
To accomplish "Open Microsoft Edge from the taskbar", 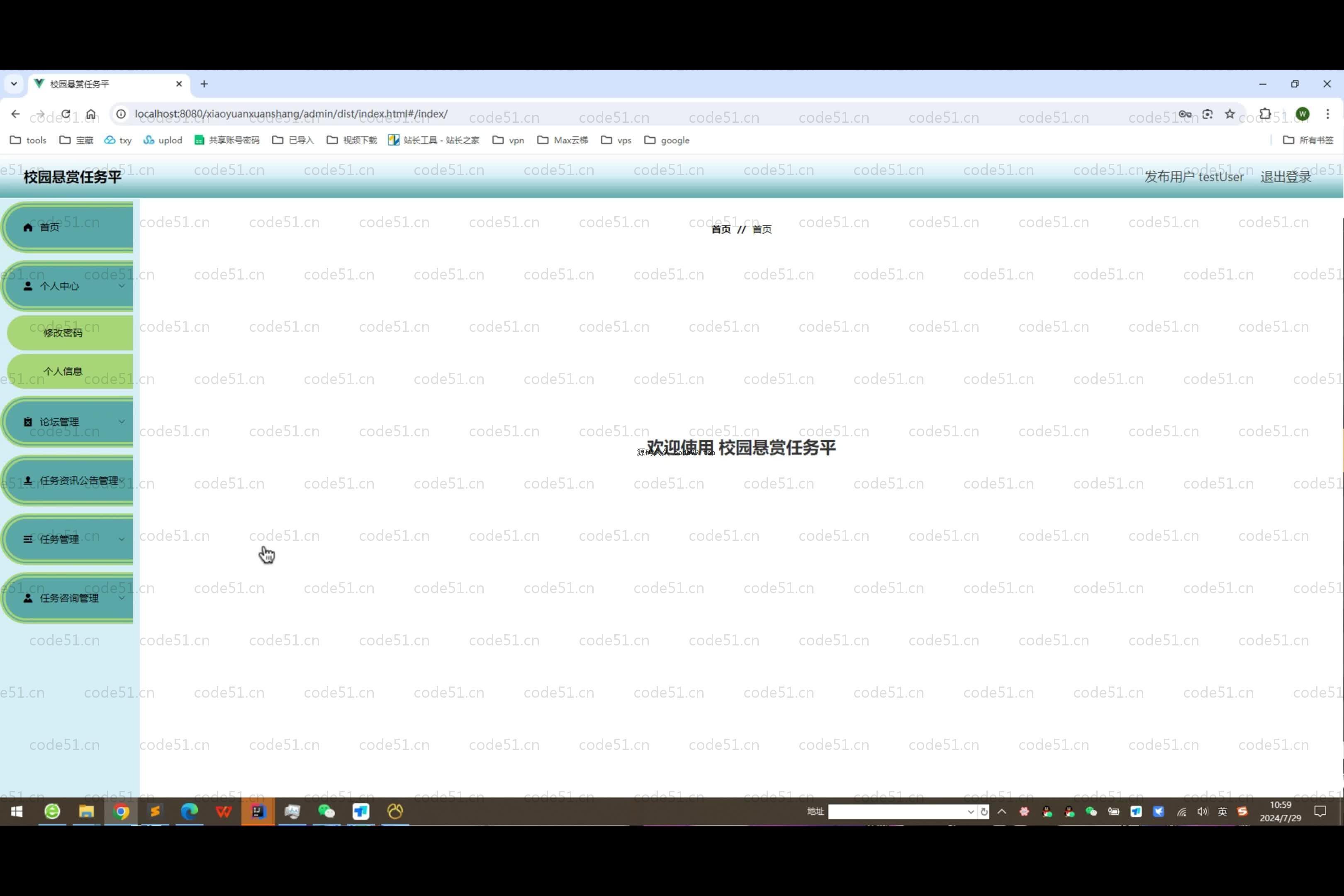I will tap(189, 811).
